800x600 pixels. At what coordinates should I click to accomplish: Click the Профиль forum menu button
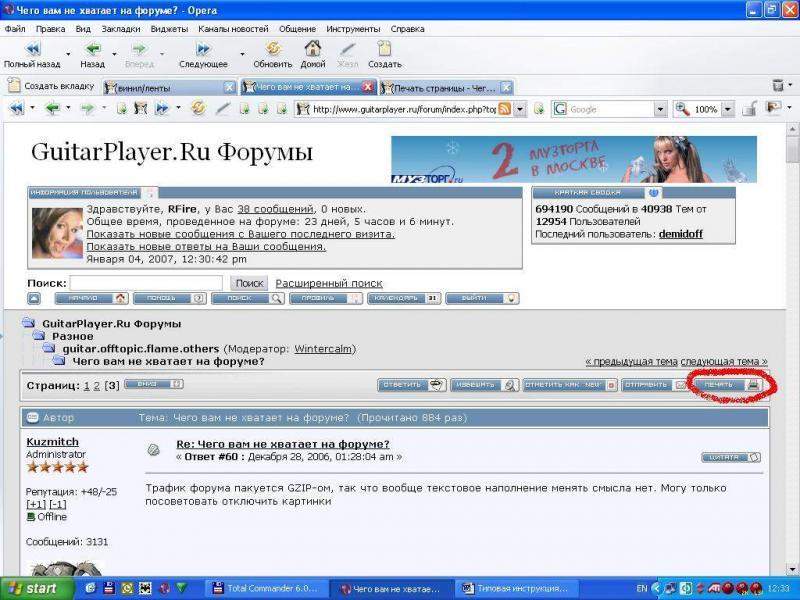pyautogui.click(x=326, y=298)
